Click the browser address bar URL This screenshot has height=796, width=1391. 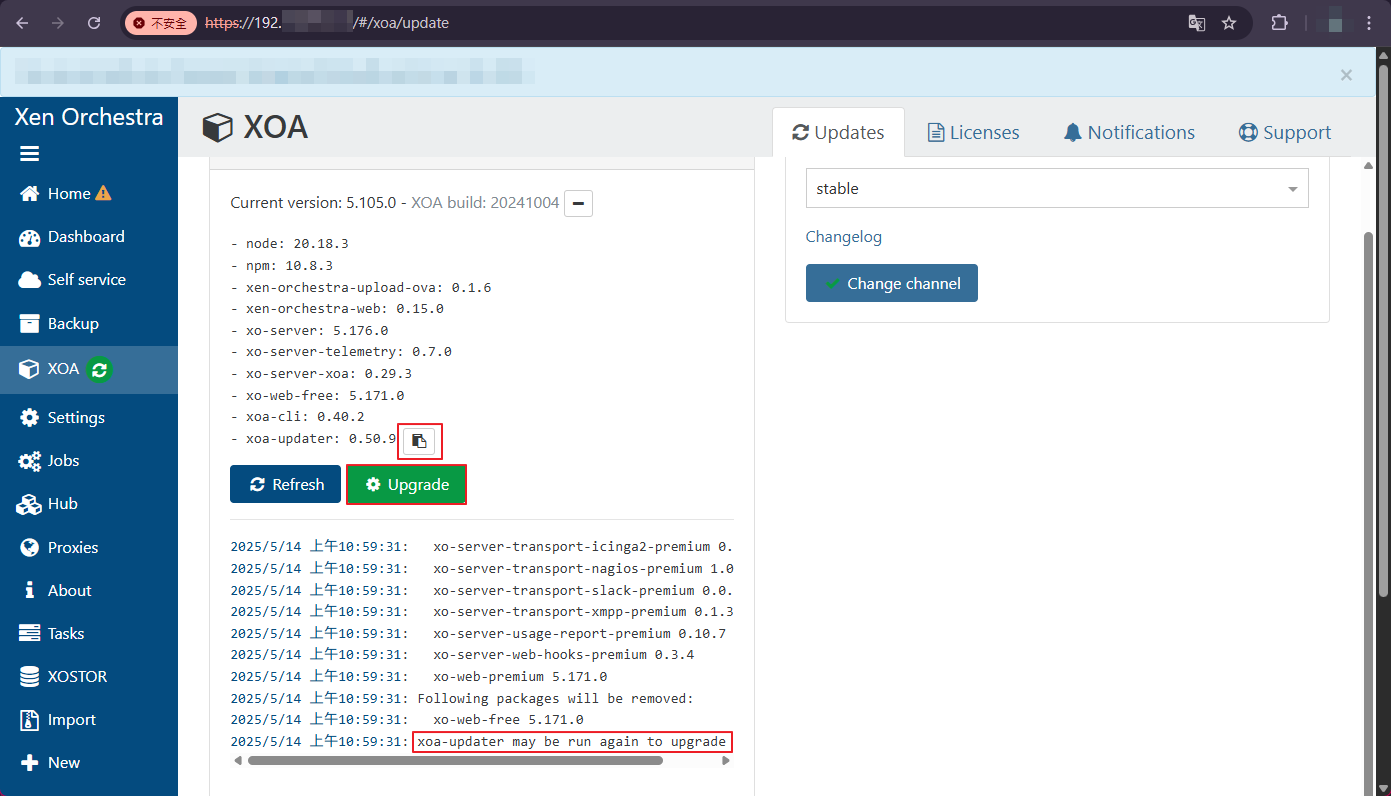[x=327, y=23]
